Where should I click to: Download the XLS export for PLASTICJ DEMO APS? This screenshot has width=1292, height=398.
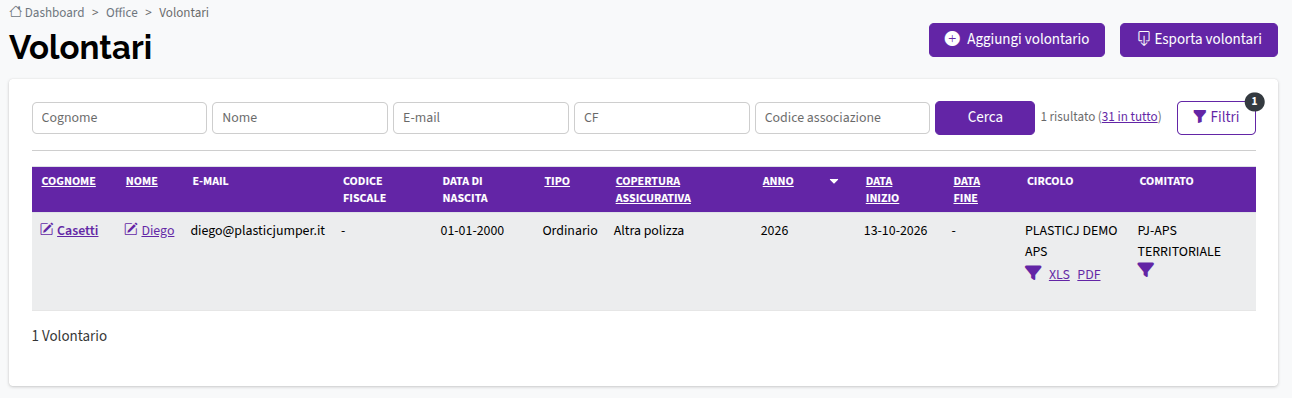(1059, 275)
